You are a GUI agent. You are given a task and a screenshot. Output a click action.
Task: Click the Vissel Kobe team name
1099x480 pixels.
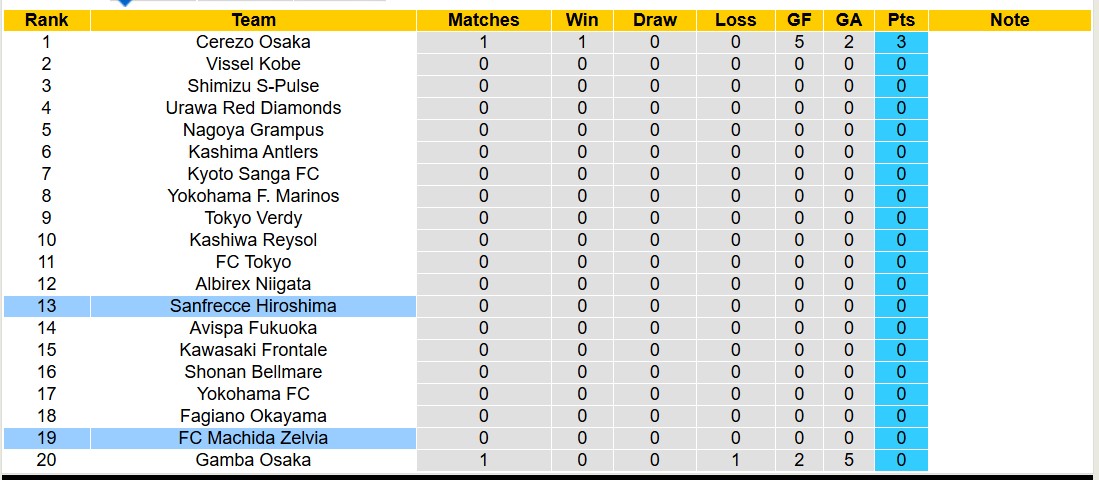(253, 64)
